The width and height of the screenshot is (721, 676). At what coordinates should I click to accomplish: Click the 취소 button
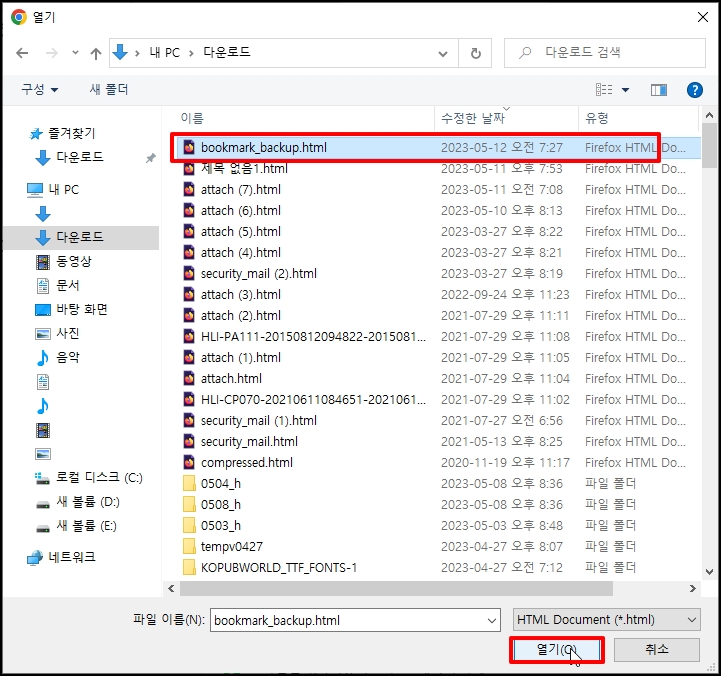656,650
